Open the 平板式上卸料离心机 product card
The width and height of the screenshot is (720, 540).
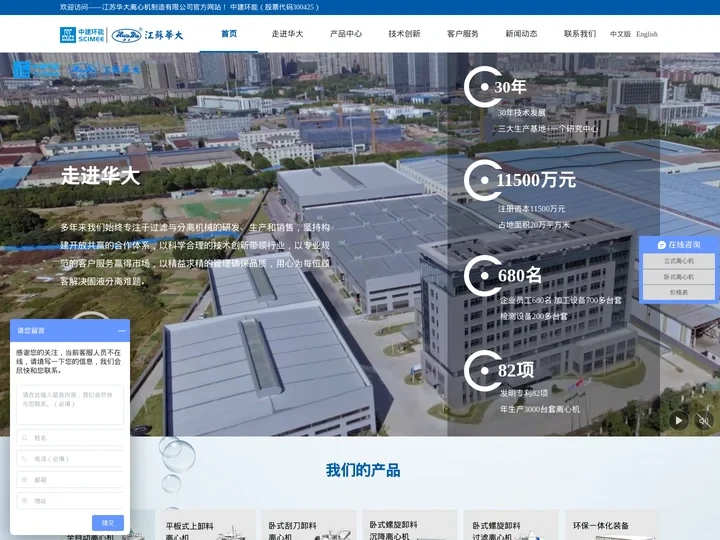[208, 525]
